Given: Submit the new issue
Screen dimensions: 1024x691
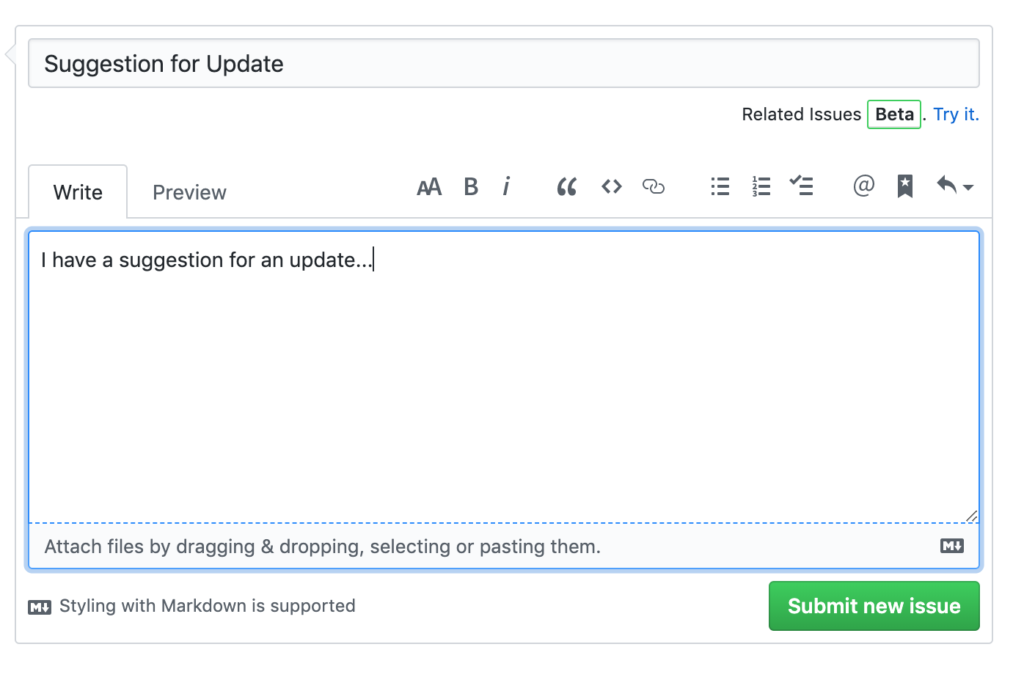Looking at the screenshot, I should [873, 606].
